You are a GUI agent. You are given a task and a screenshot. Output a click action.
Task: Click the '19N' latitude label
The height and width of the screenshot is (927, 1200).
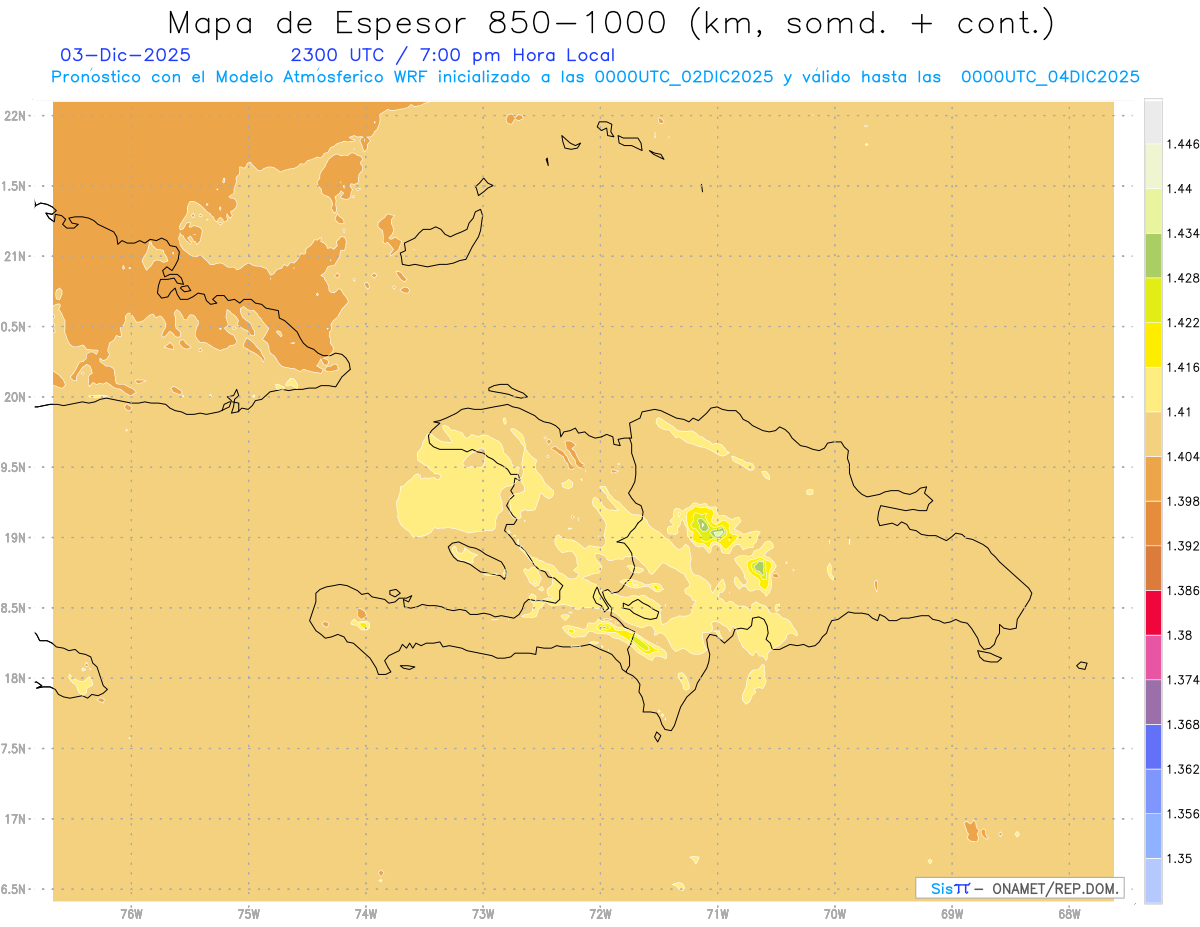pyautogui.click(x=15, y=538)
